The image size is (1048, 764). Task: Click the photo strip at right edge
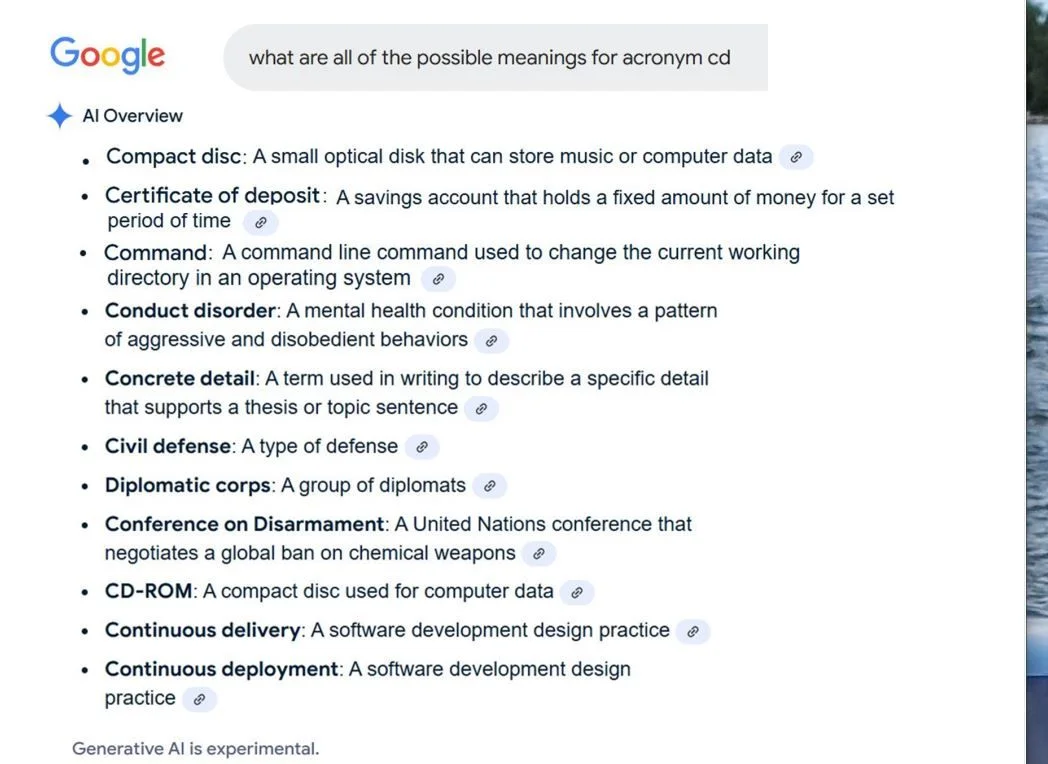[1037, 380]
